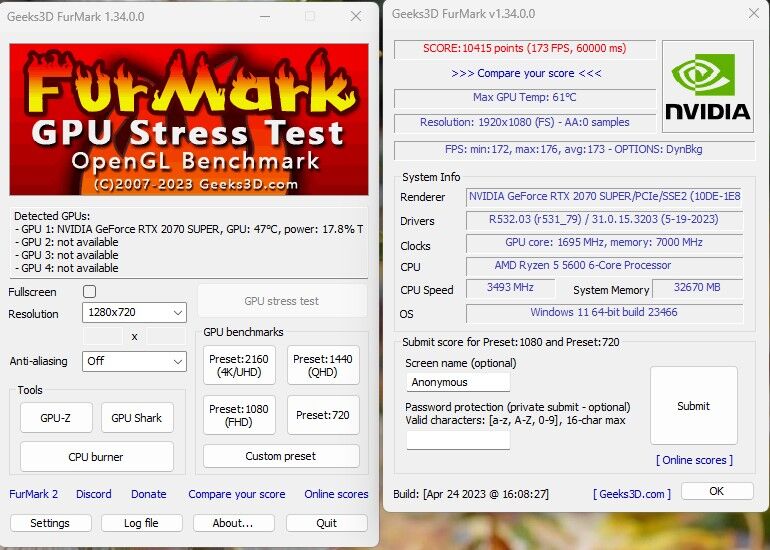This screenshot has width=770, height=550.
Task: Click the Build: [Apr 24 2023] text
Action: [x=471, y=494]
